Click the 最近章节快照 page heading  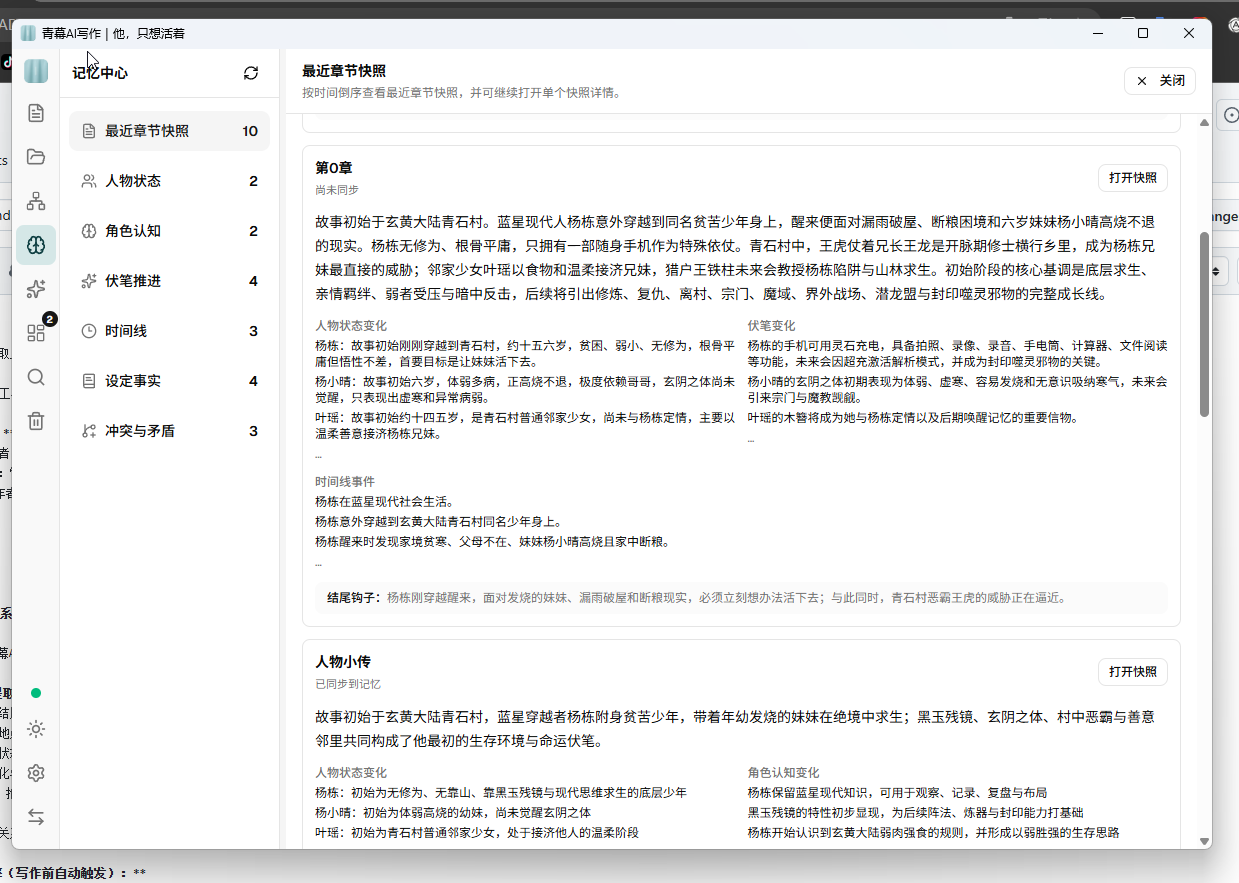pos(344,71)
